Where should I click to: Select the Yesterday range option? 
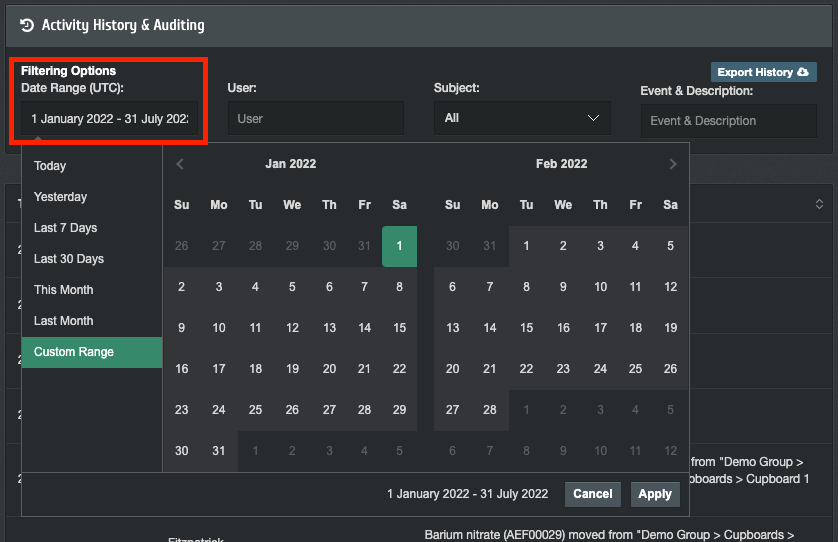coord(92,197)
